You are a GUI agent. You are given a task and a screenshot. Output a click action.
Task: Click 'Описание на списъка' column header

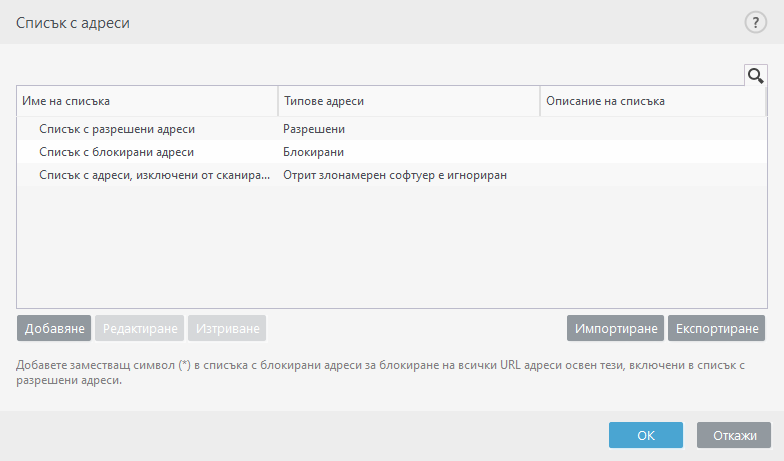click(653, 101)
